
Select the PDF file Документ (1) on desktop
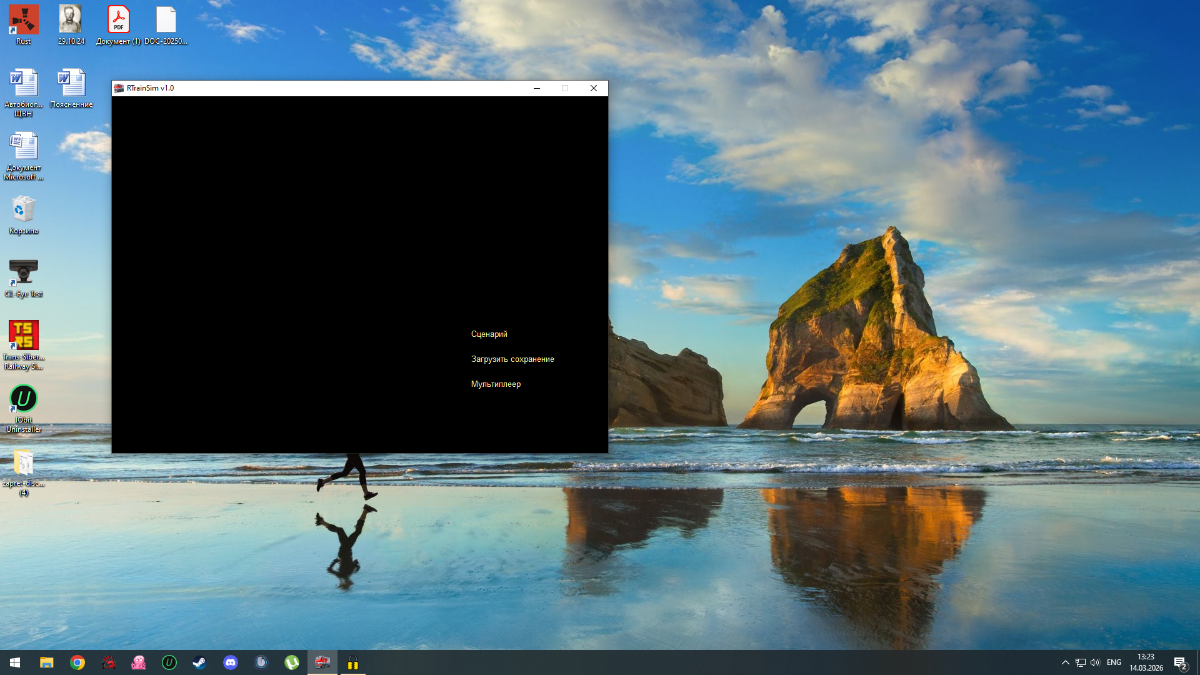(x=119, y=19)
